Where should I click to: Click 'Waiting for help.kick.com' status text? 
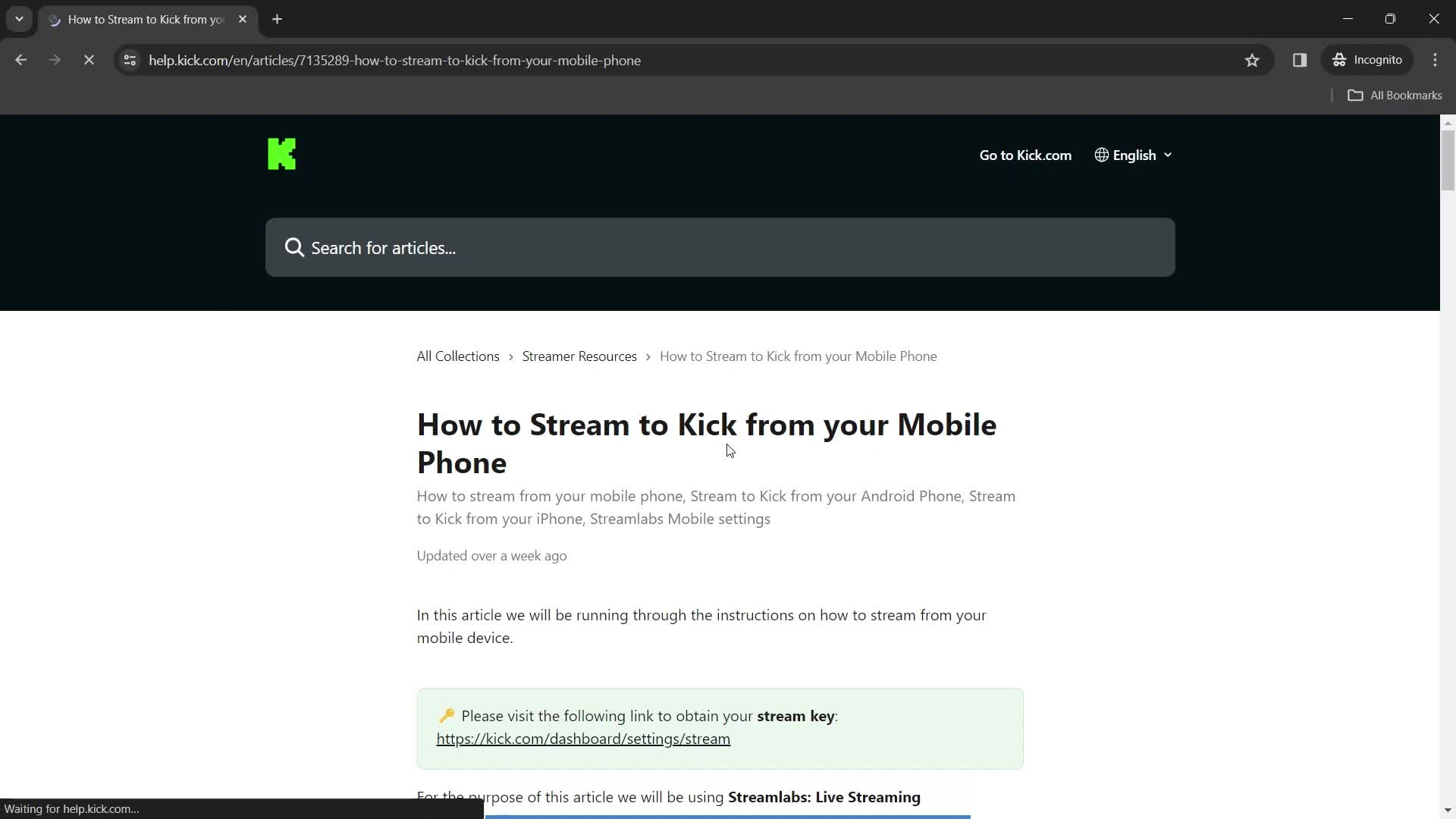[x=72, y=808]
